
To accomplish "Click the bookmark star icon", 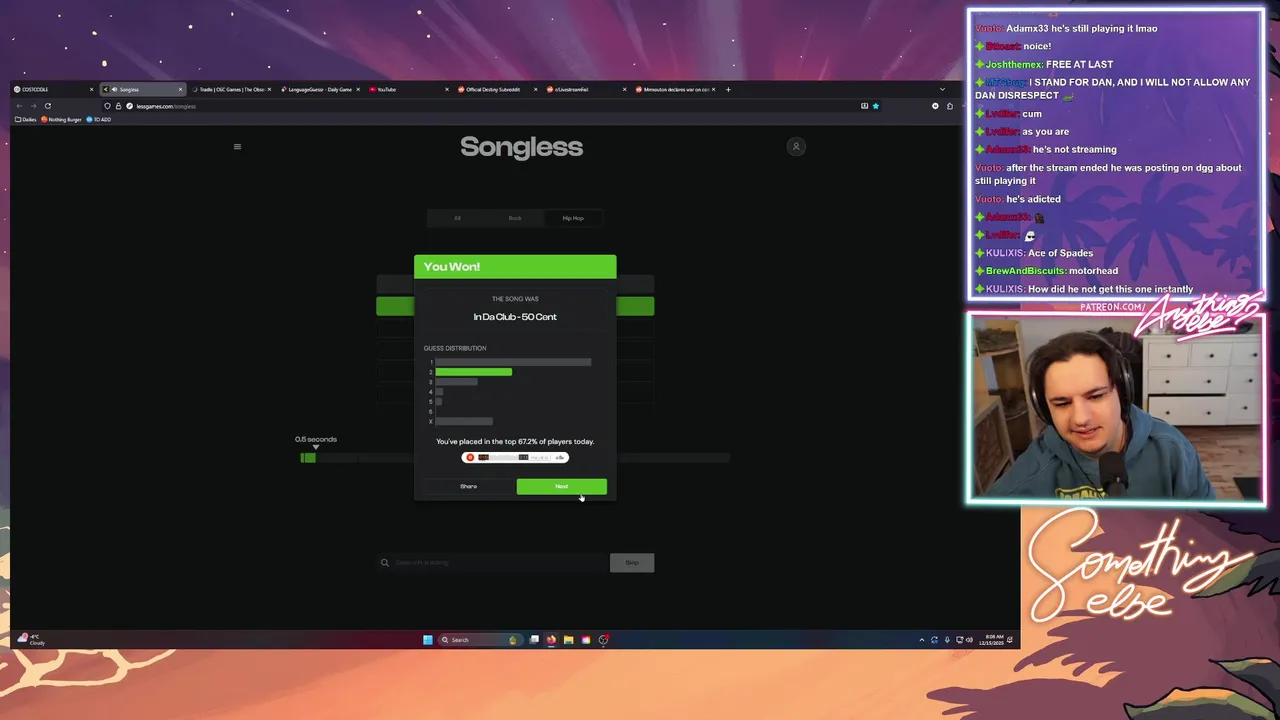I will pos(875,106).
